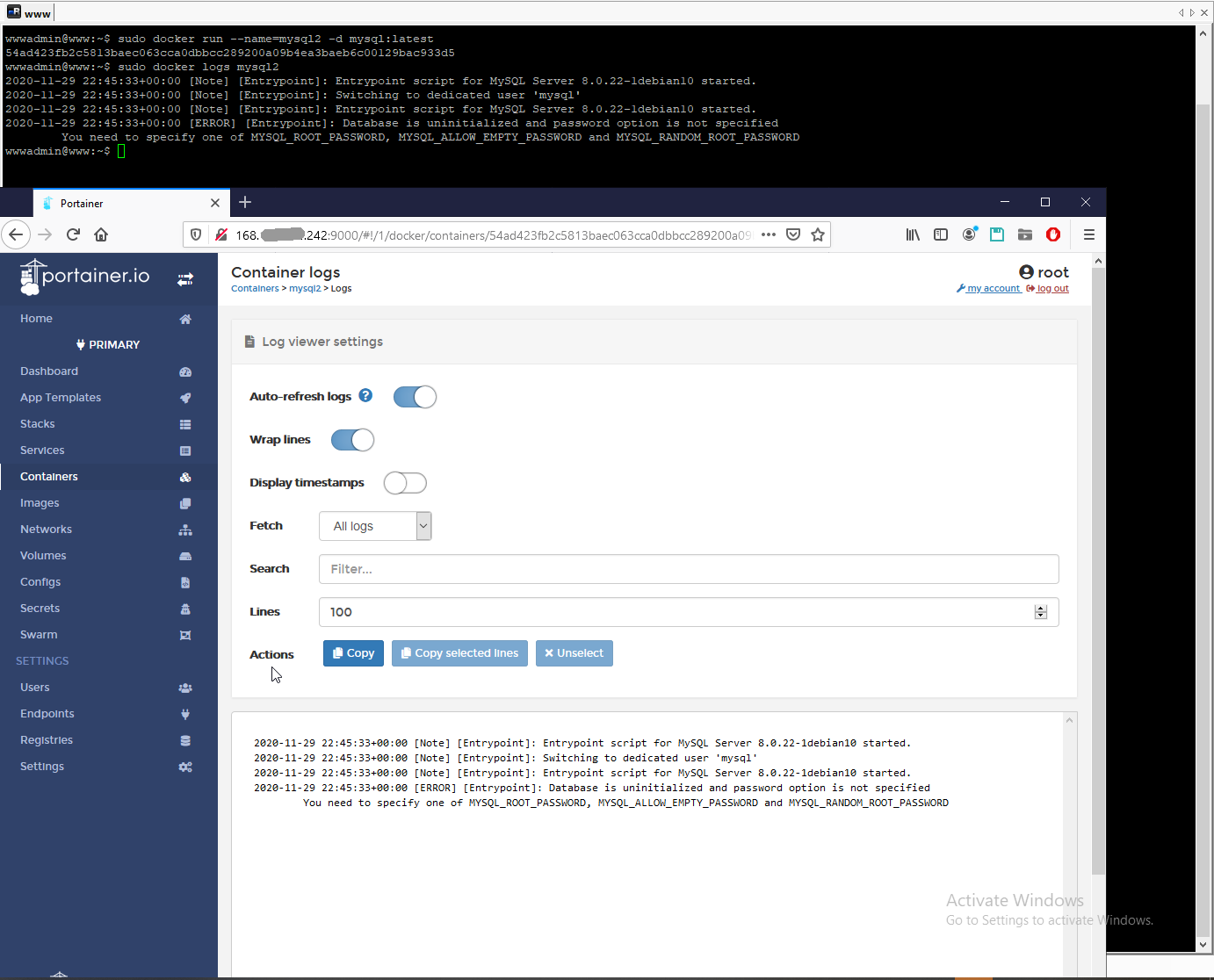Click the Swarm cluster icon
This screenshot has width=1214, height=980.
tap(185, 635)
